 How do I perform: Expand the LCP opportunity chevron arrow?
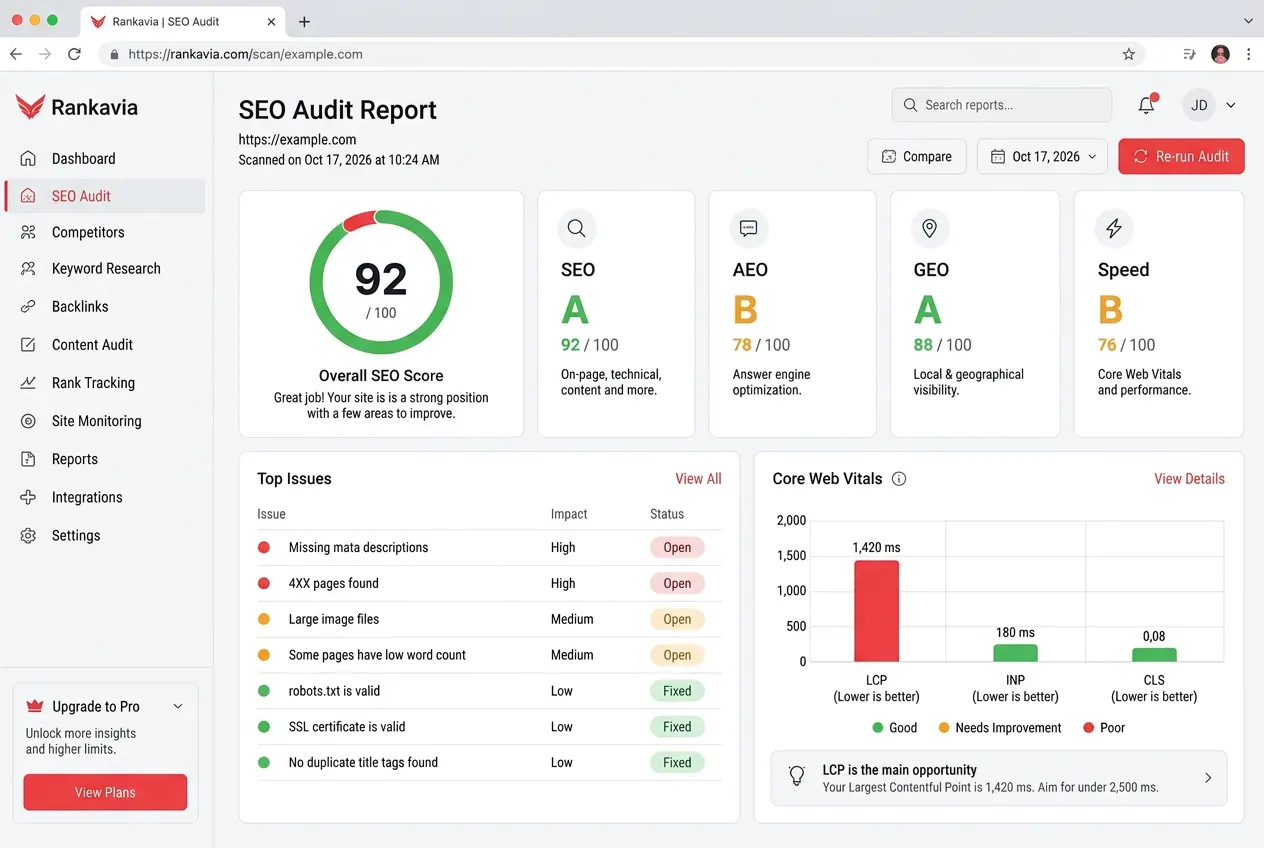1208,778
